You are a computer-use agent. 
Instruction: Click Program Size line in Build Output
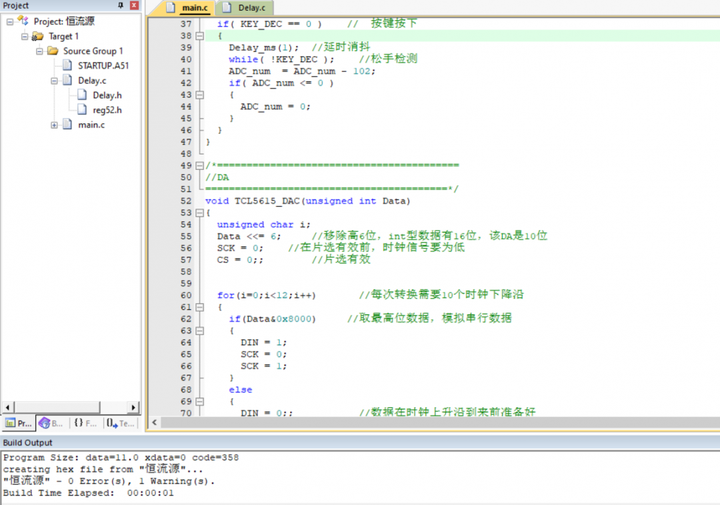tap(121, 458)
